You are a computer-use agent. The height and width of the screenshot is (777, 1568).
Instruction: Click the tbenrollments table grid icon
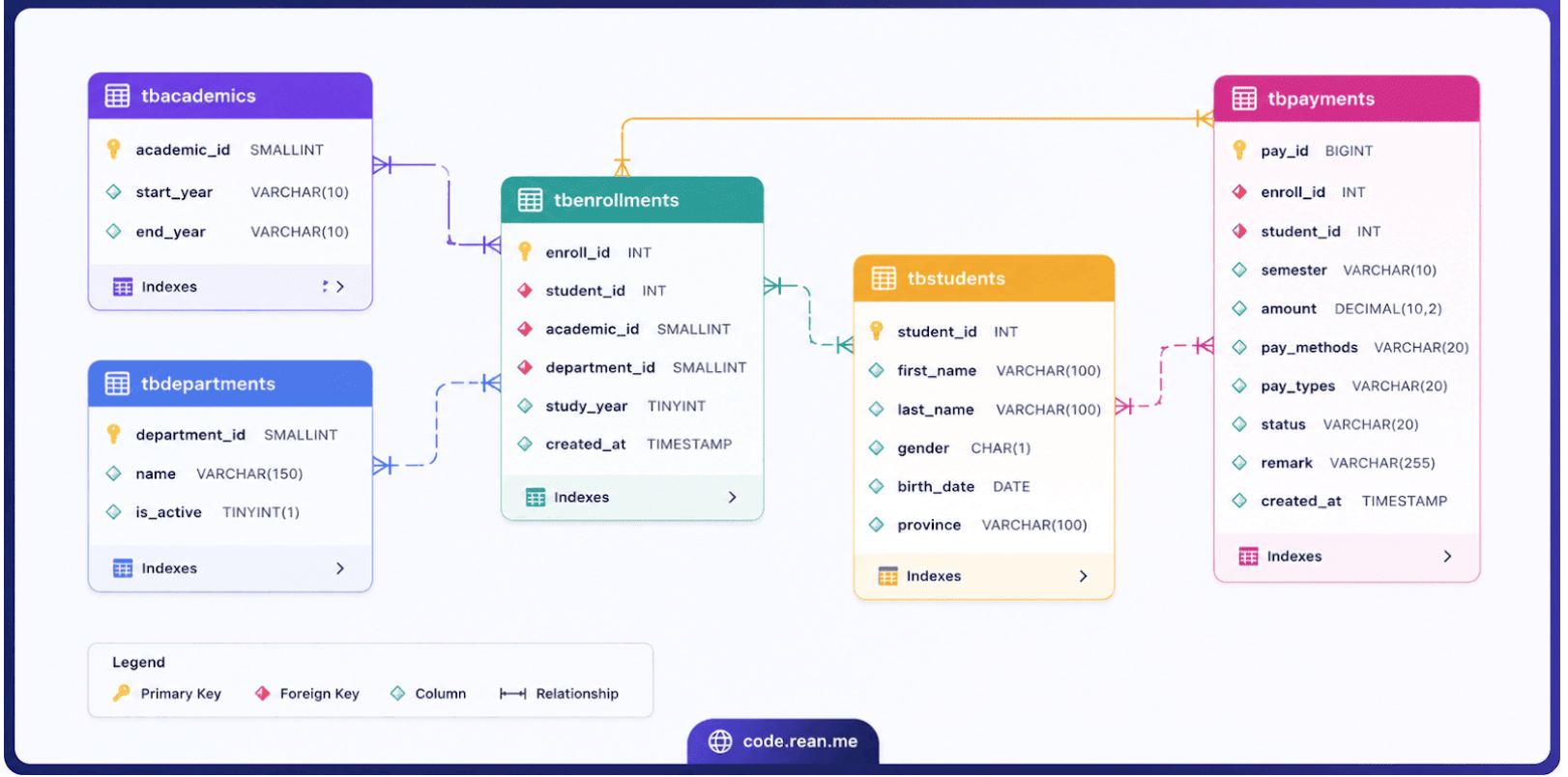click(x=530, y=200)
